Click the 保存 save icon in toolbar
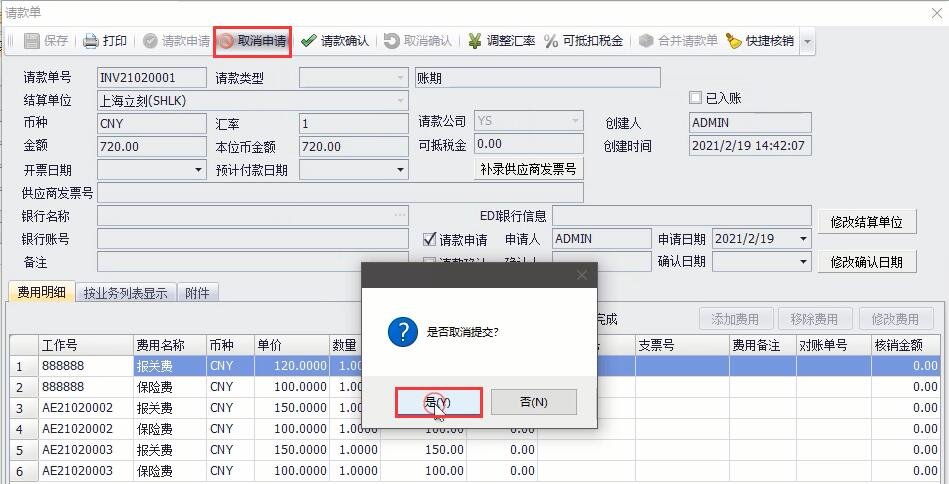949x484 pixels. [32, 41]
